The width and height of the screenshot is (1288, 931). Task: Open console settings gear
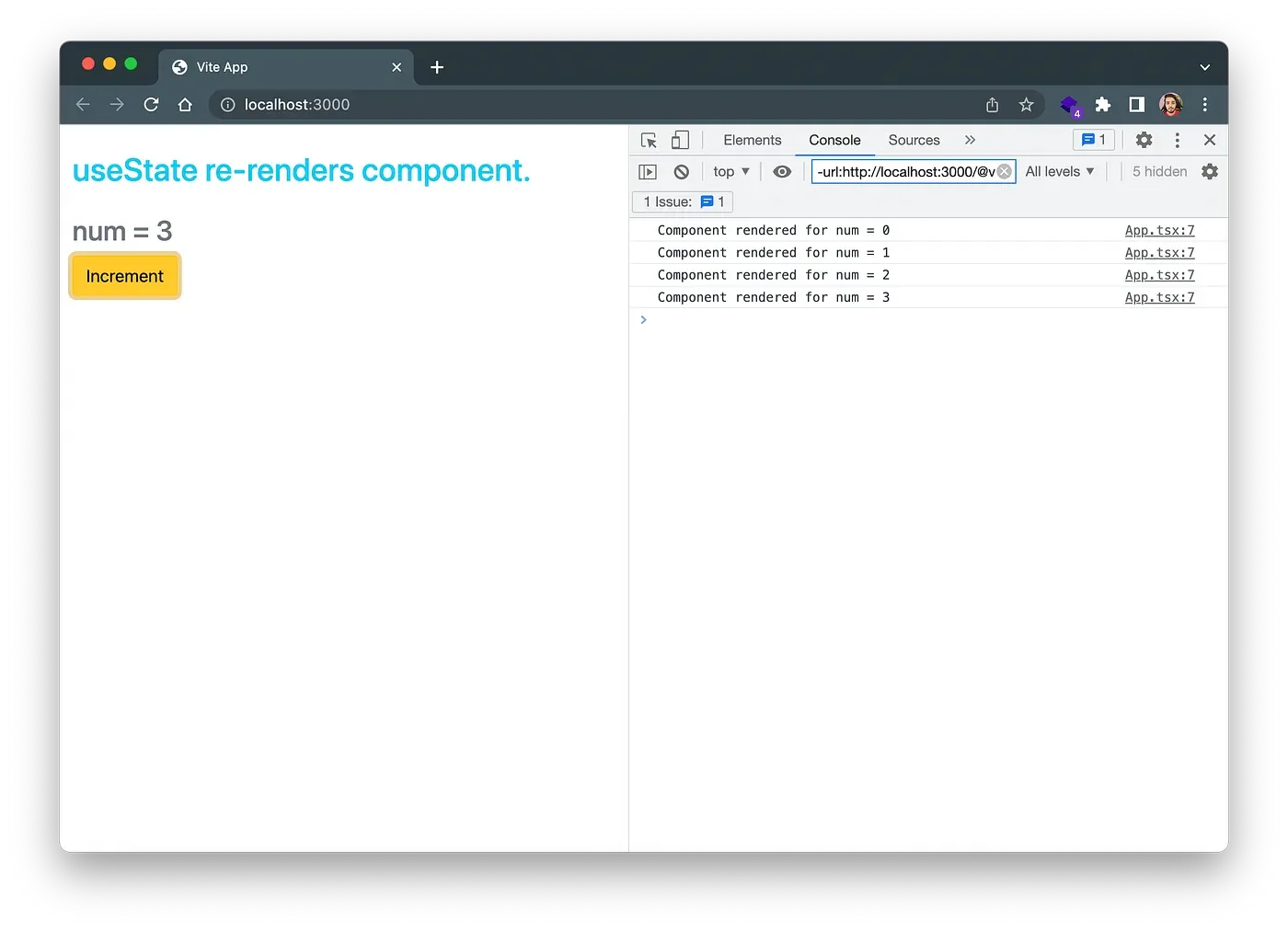(x=1210, y=172)
